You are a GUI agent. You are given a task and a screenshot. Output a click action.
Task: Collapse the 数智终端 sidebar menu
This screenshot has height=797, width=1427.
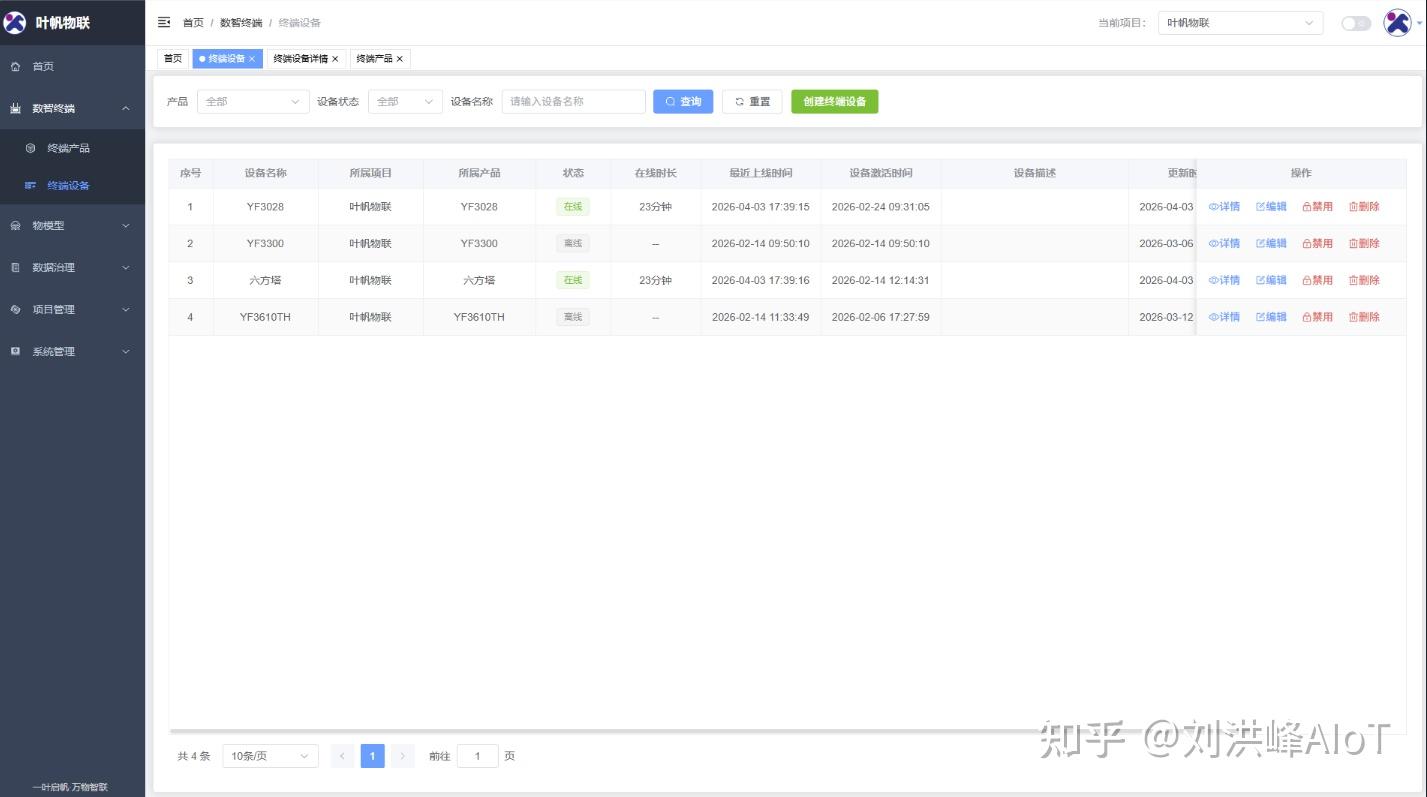tap(72, 108)
